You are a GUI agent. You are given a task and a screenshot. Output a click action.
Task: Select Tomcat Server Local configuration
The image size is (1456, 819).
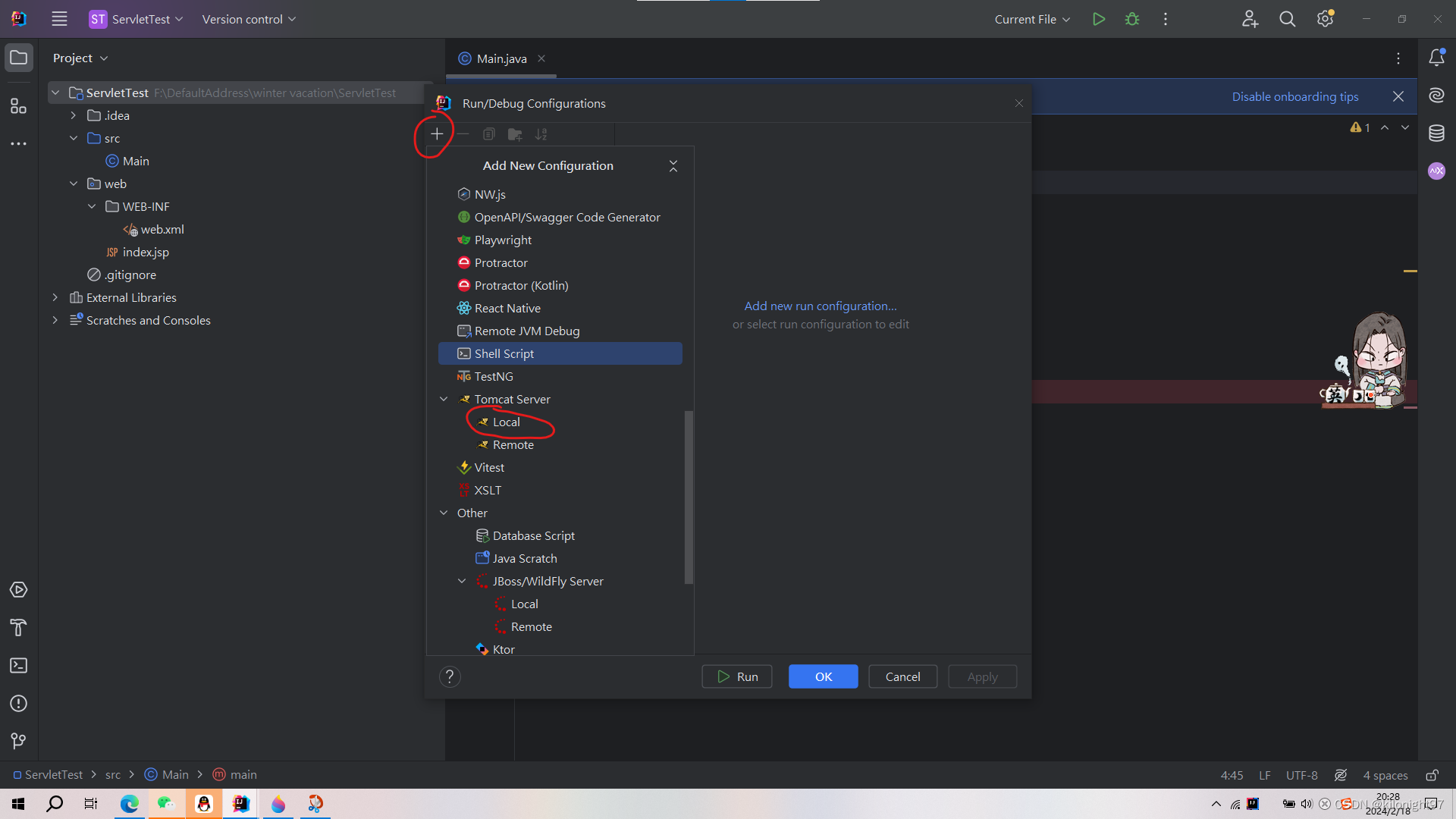click(x=506, y=422)
